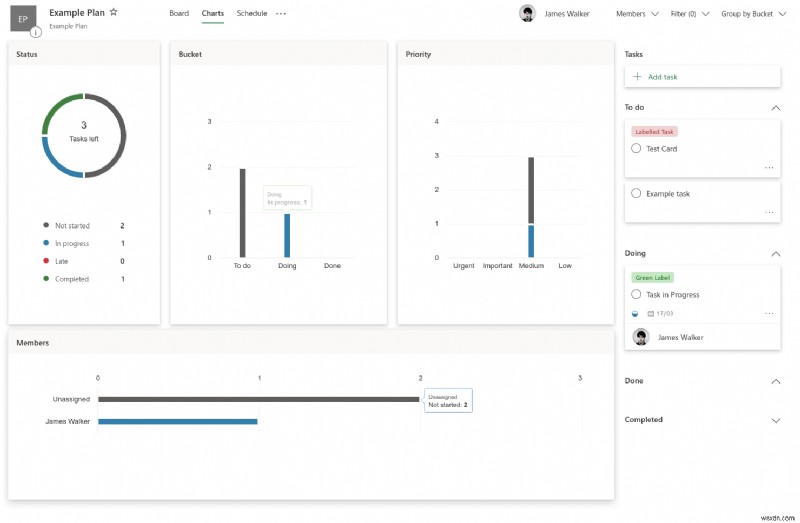Click James Walker assignee name on task card
This screenshot has height=523, width=800.
pos(681,337)
